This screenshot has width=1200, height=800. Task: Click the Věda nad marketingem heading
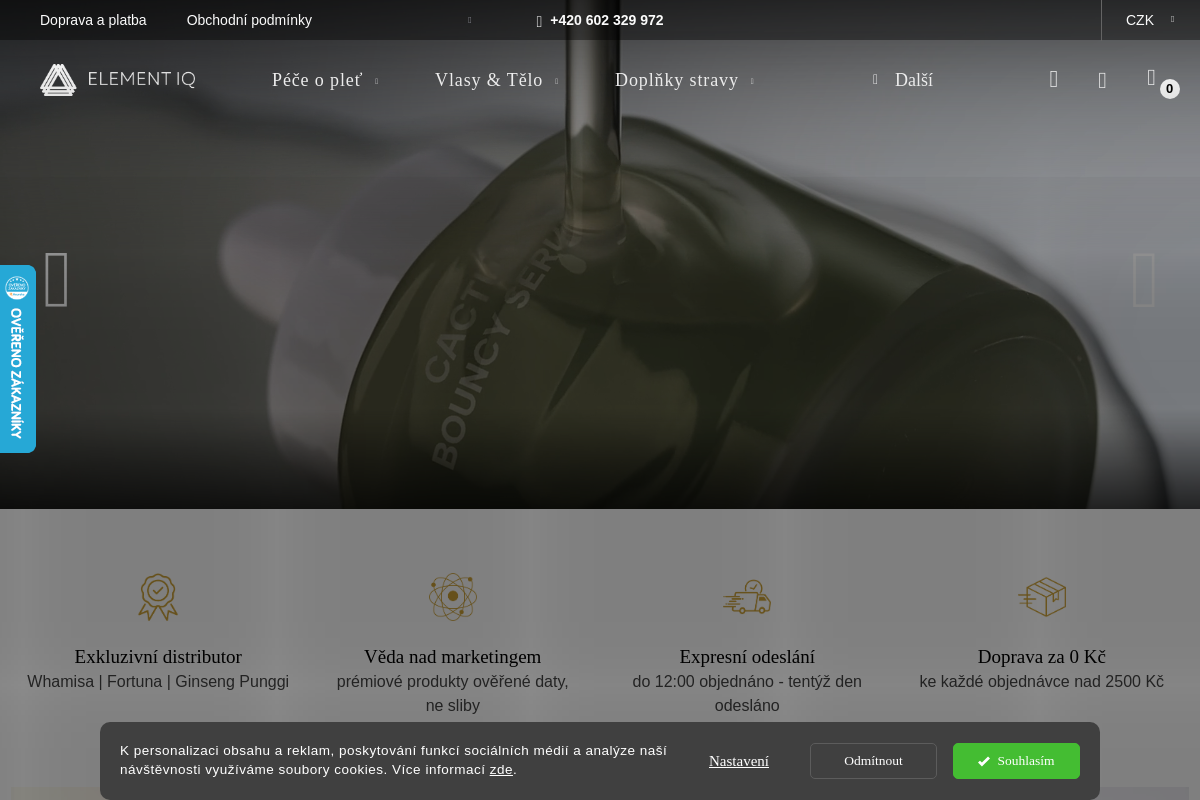click(453, 657)
